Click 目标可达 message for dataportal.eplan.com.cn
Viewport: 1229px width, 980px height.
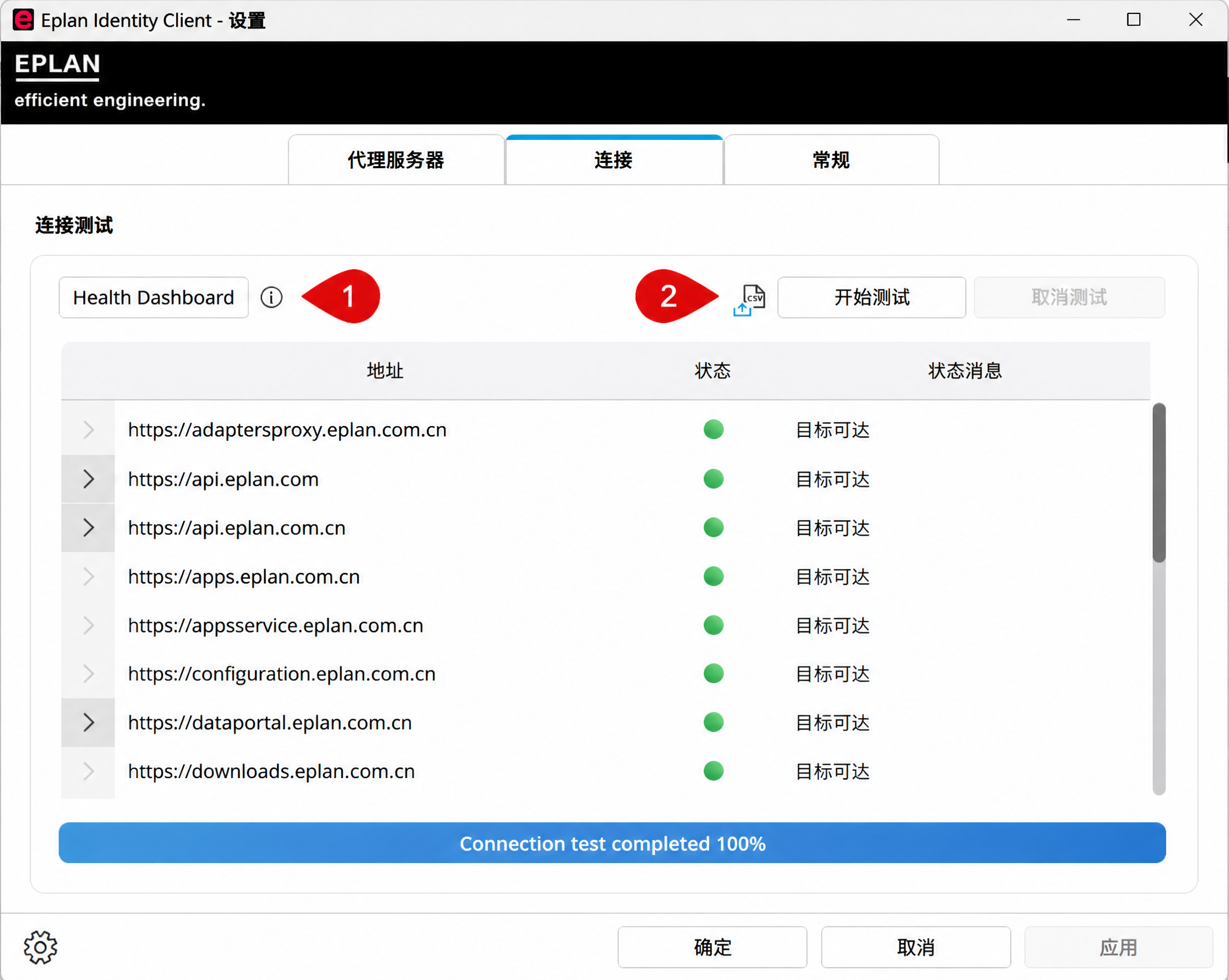click(x=833, y=723)
